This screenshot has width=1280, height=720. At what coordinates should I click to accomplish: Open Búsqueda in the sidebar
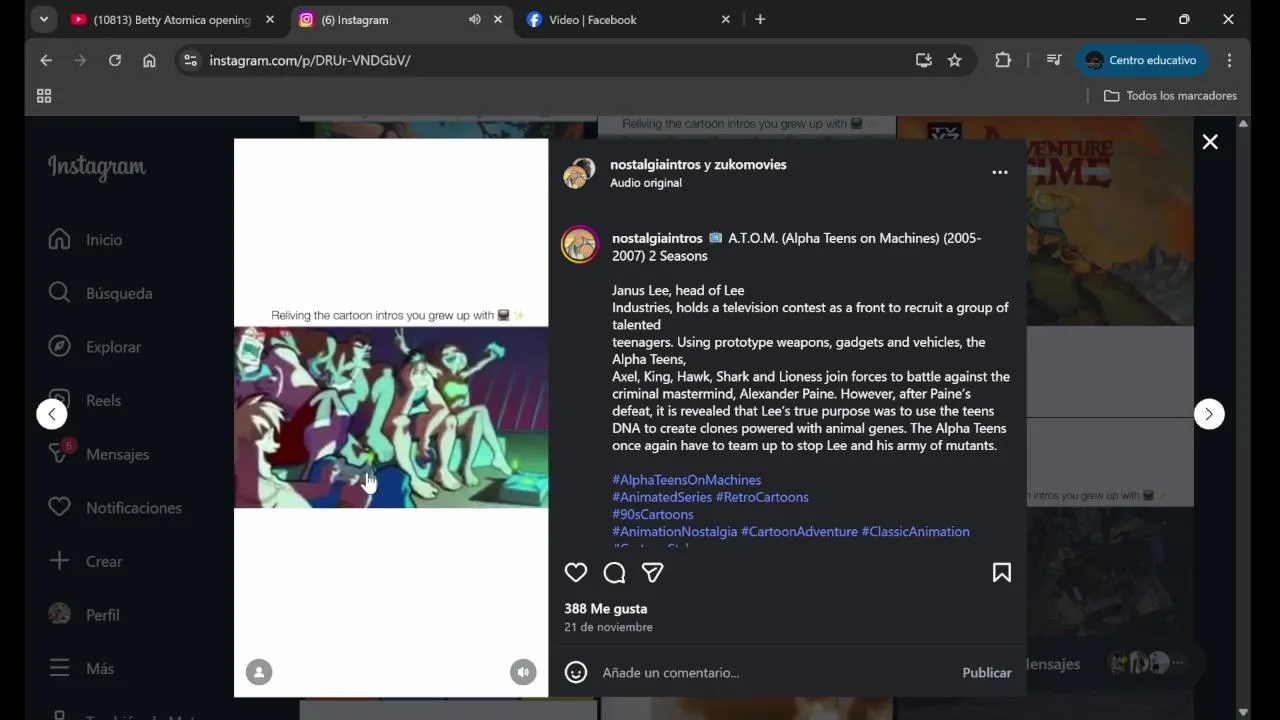pos(101,293)
